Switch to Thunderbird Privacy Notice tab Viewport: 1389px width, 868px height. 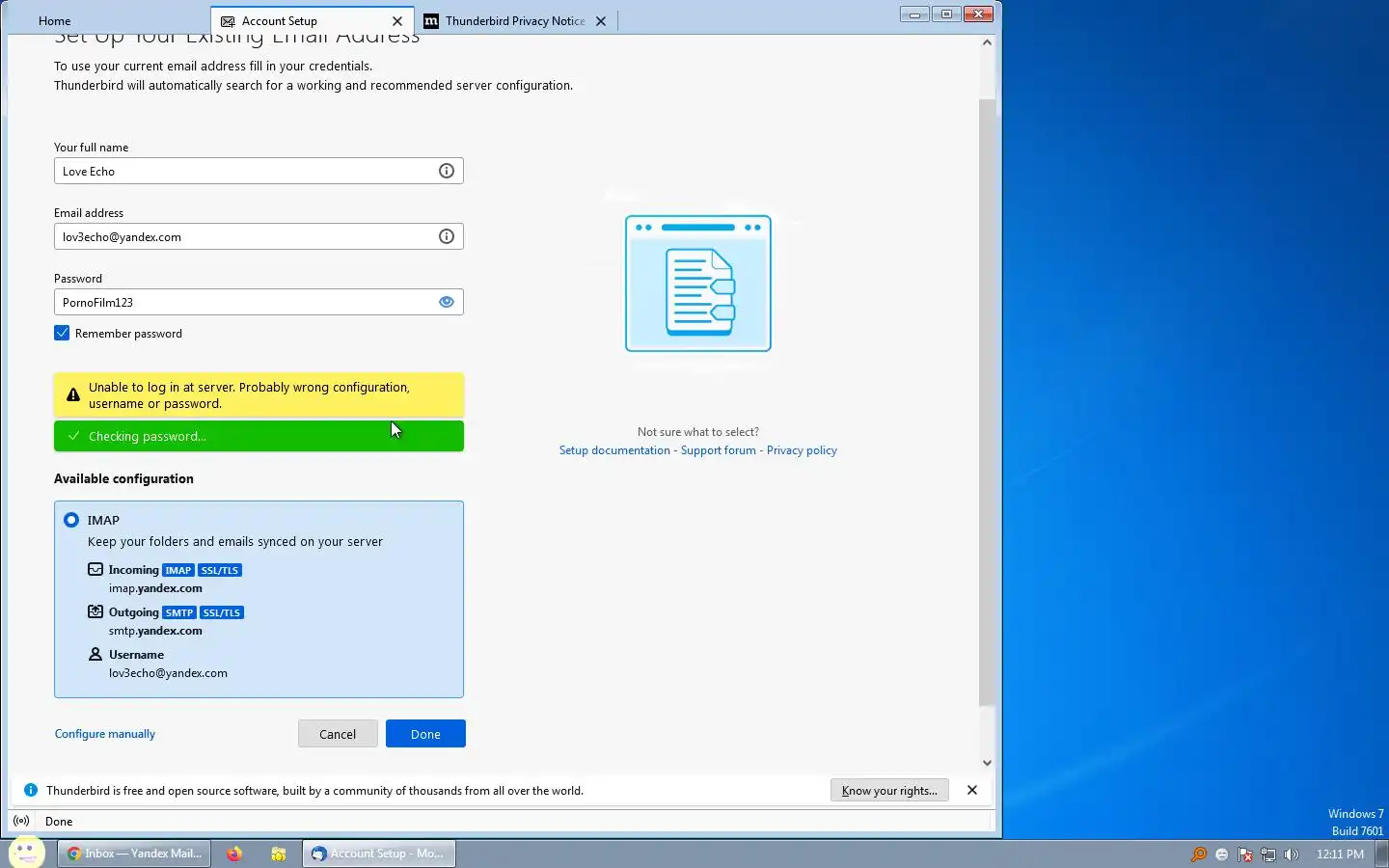(515, 20)
